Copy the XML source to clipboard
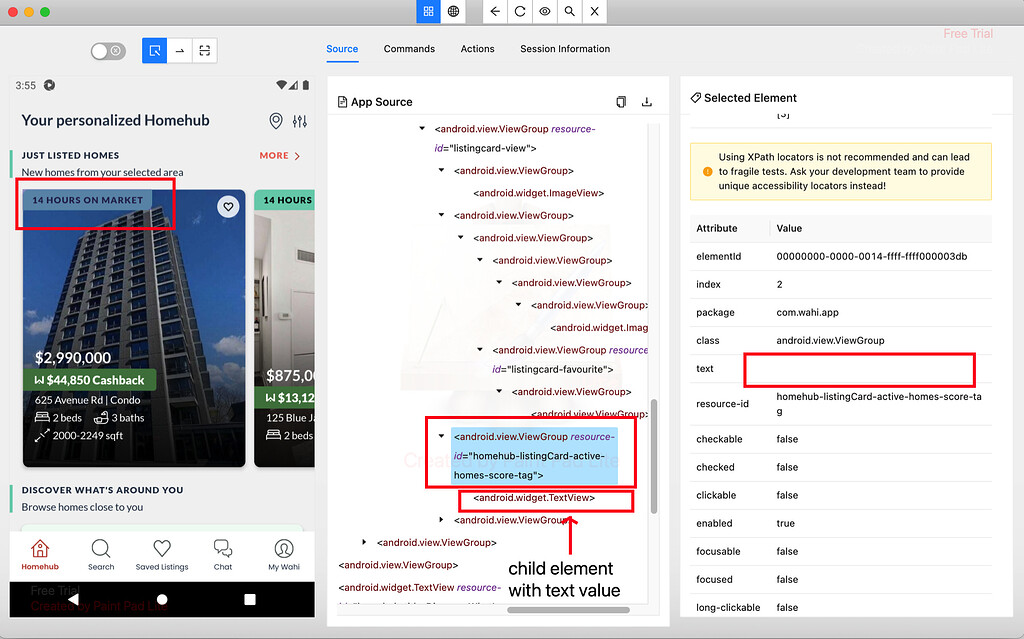 [621, 102]
